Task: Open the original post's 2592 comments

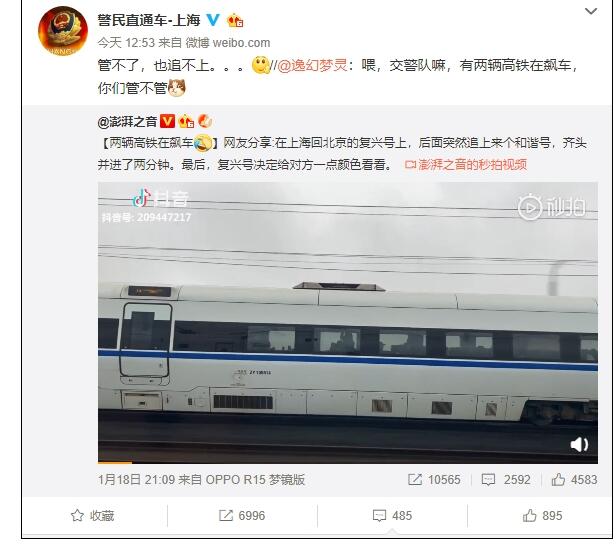Action: click(506, 480)
